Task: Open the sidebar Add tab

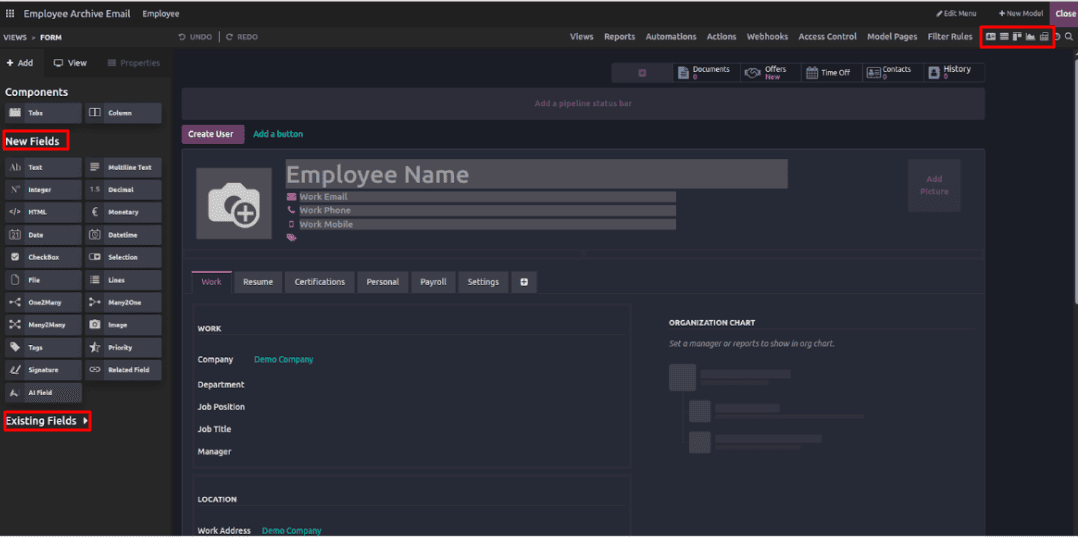Action: tap(20, 63)
